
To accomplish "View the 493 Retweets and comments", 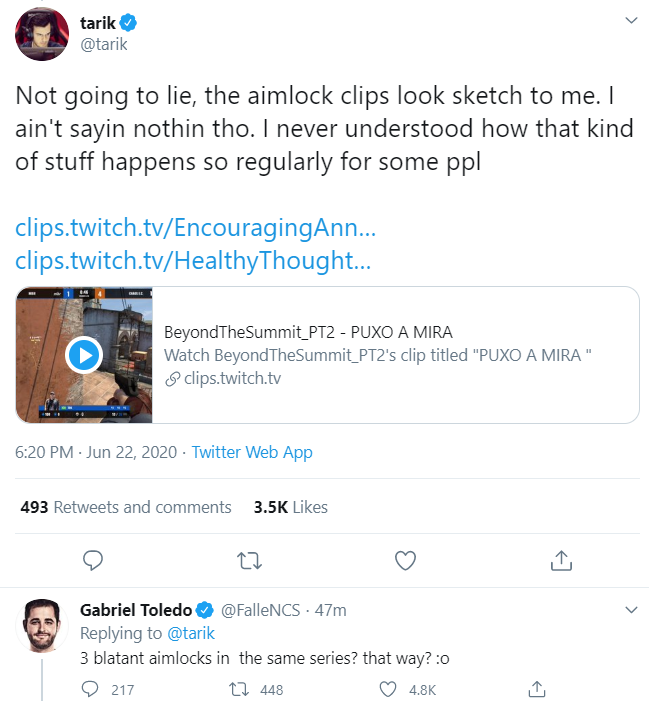I will pyautogui.click(x=126, y=507).
